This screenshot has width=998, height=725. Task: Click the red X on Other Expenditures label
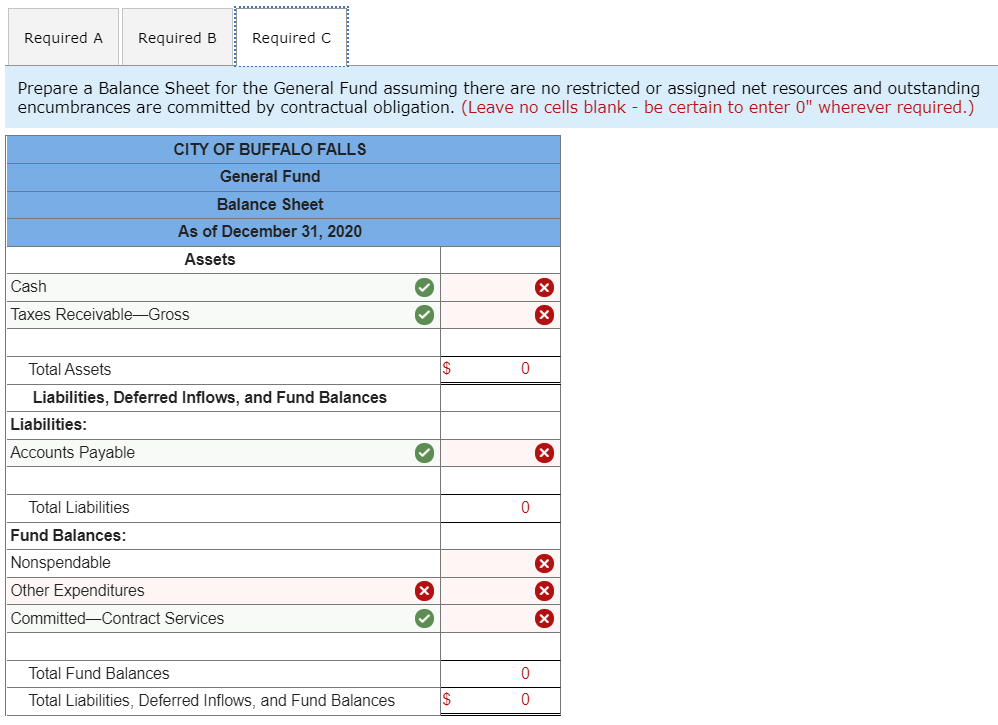(424, 590)
